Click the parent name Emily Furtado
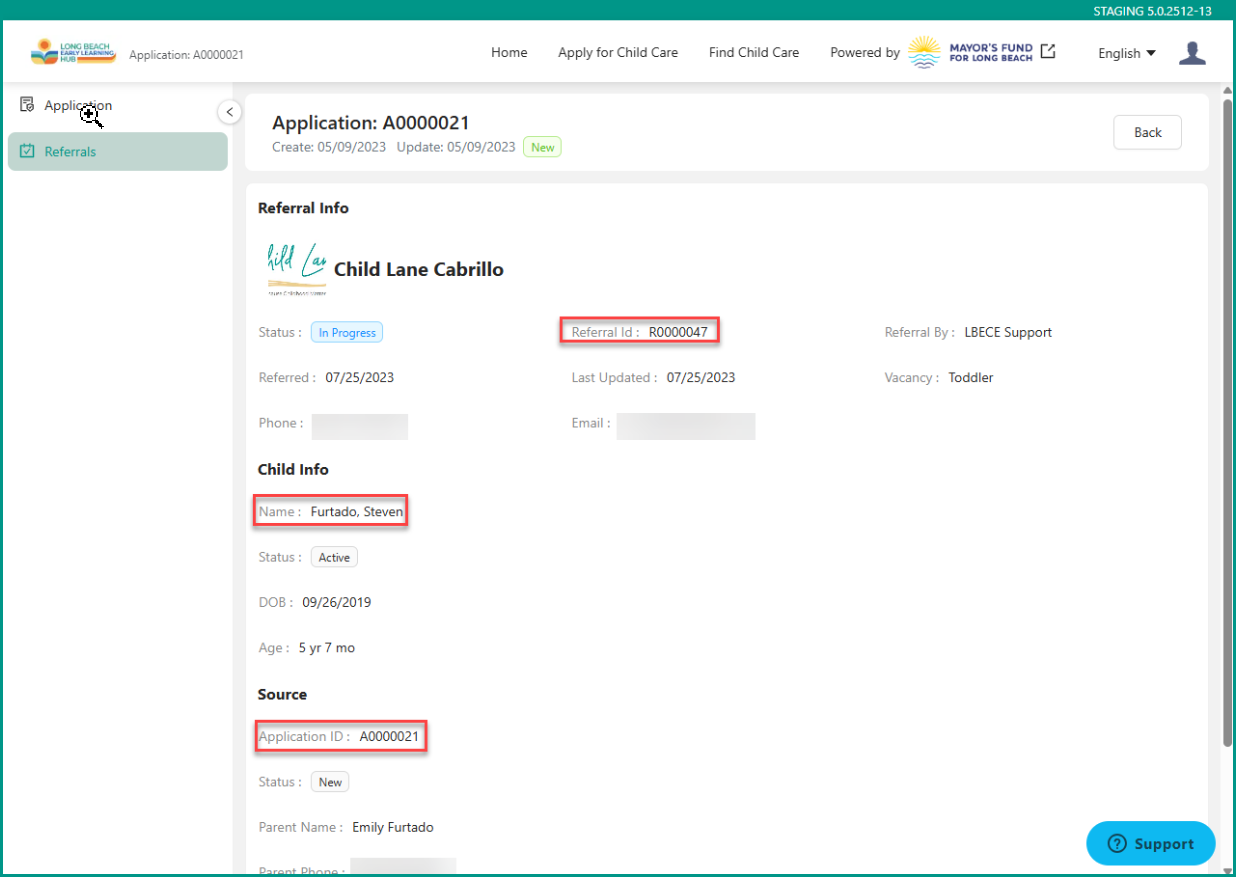The height and width of the screenshot is (877, 1236). pyautogui.click(x=393, y=827)
